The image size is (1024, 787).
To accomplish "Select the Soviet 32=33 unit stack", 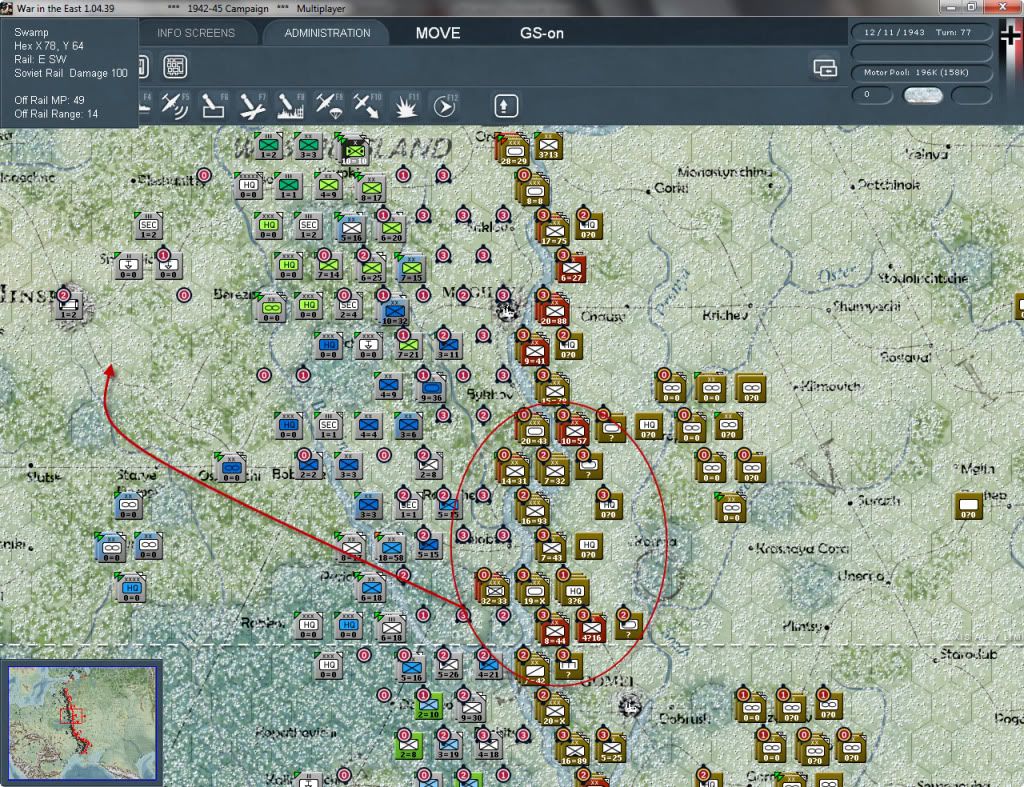I will click(x=494, y=590).
